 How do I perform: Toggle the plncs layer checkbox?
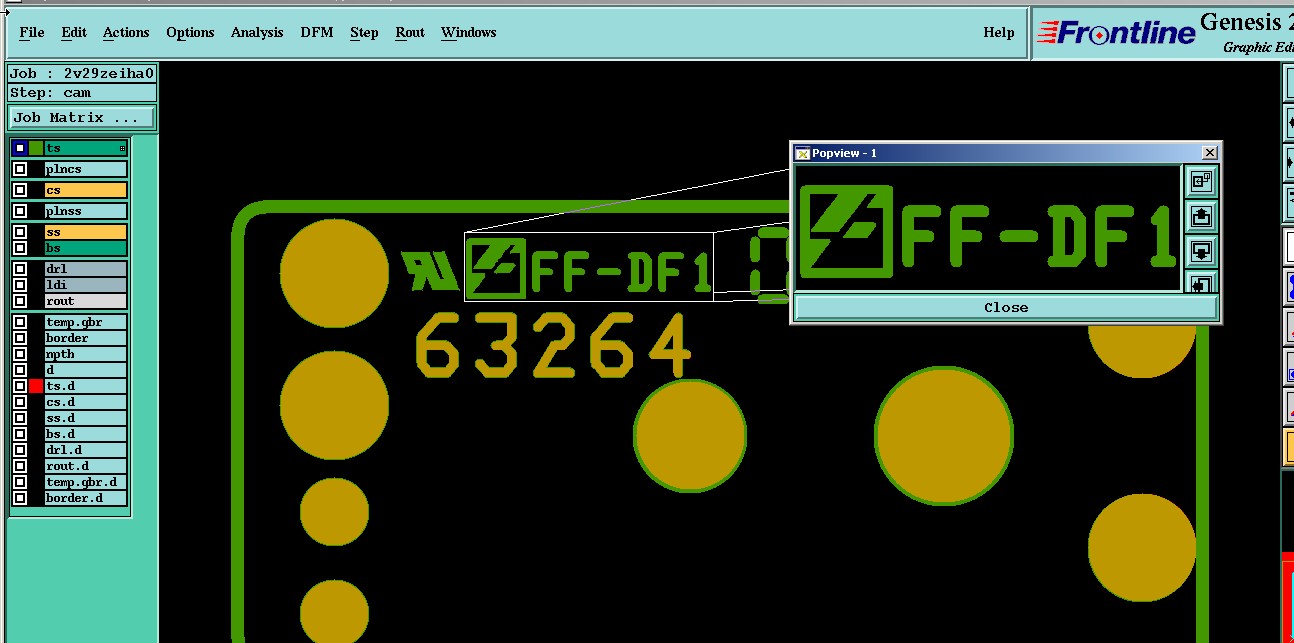coord(20,169)
